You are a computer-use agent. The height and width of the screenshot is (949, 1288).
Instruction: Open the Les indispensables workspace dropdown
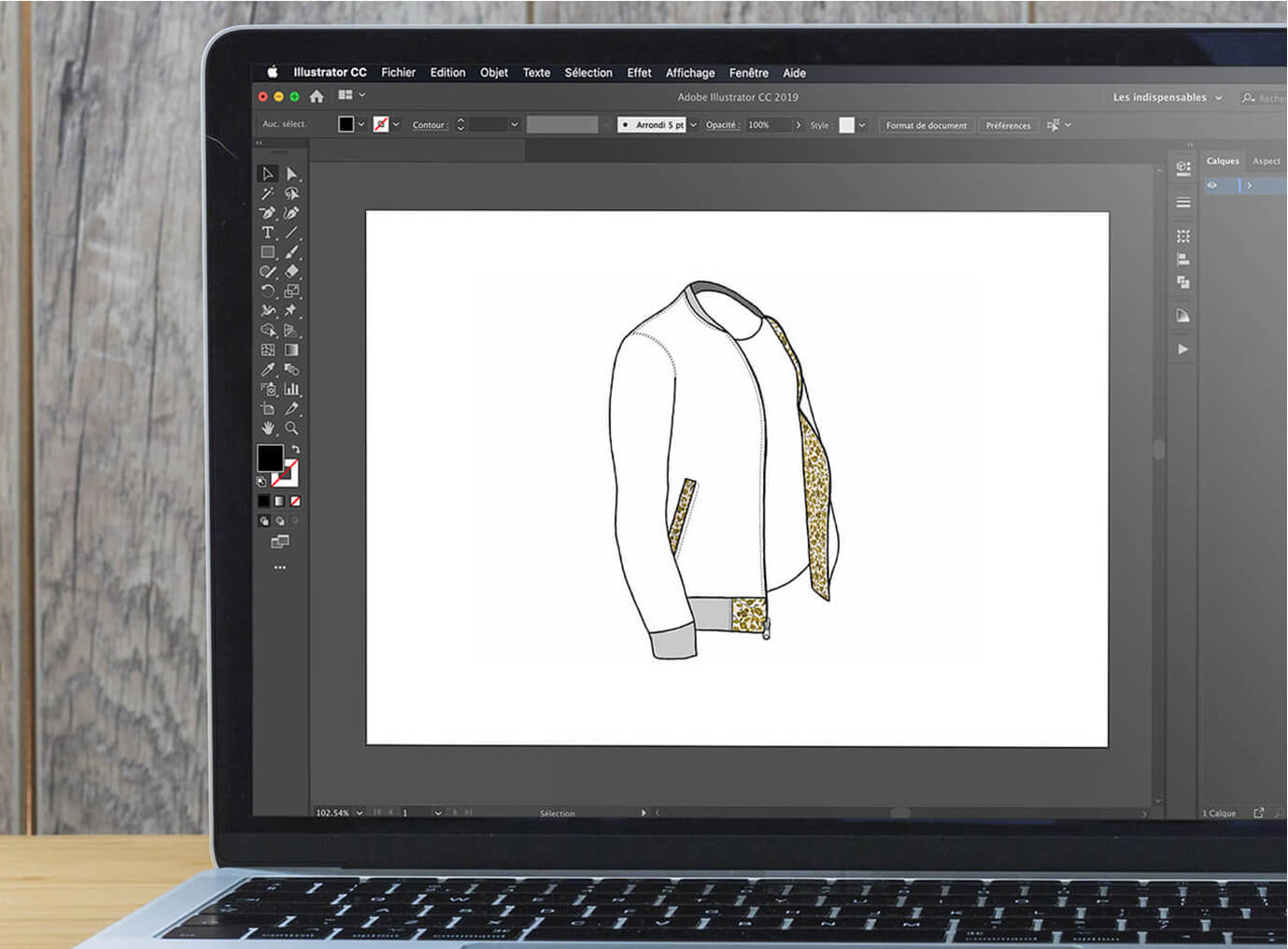pyautogui.click(x=1167, y=97)
